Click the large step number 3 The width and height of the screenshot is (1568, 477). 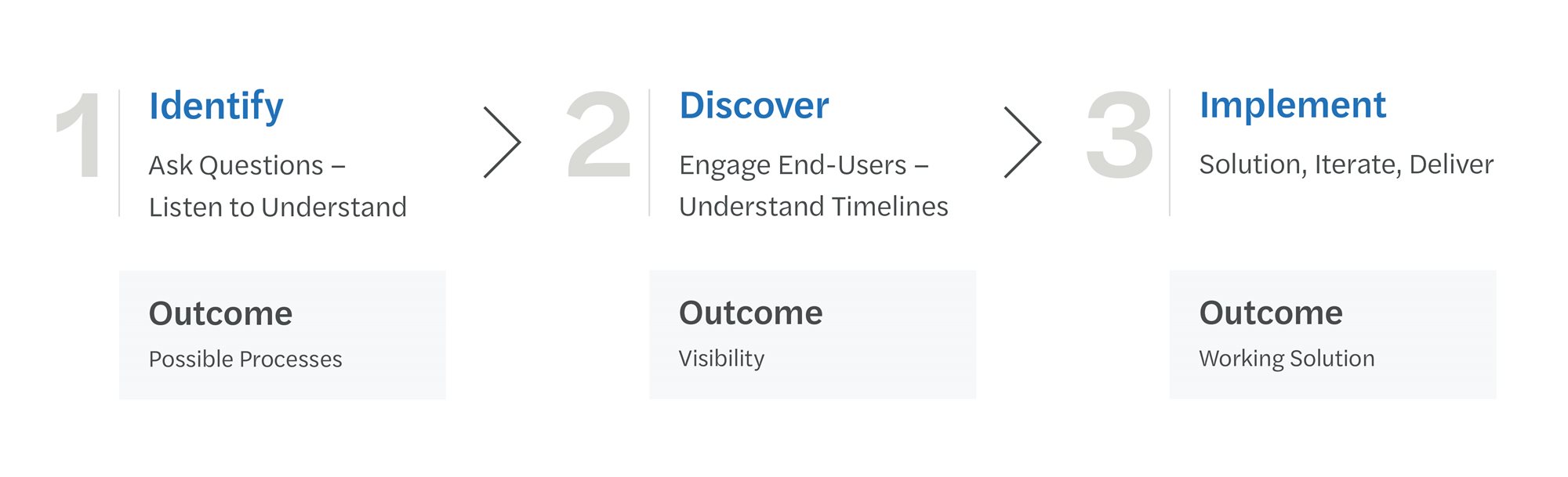tap(1120, 135)
